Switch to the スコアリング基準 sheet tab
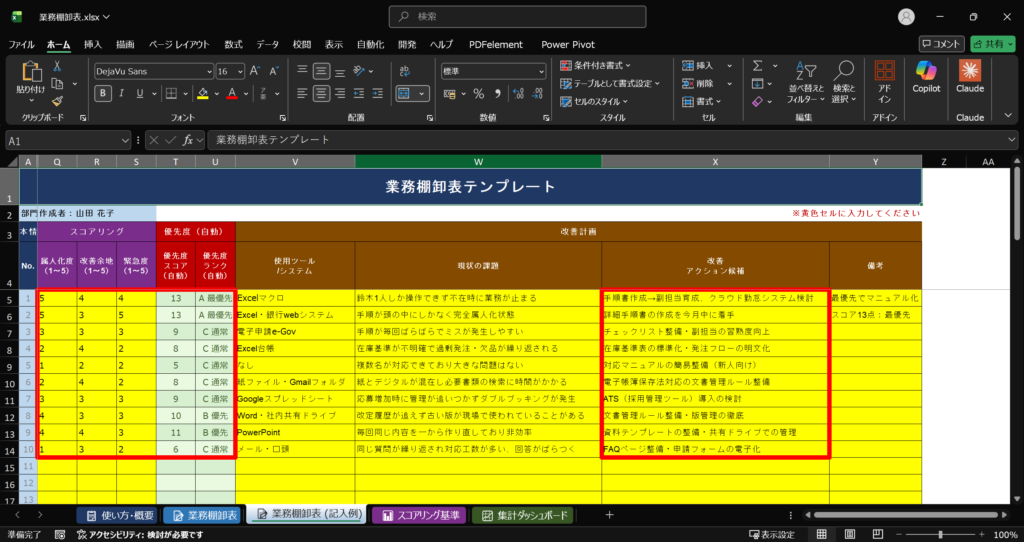 coord(417,515)
